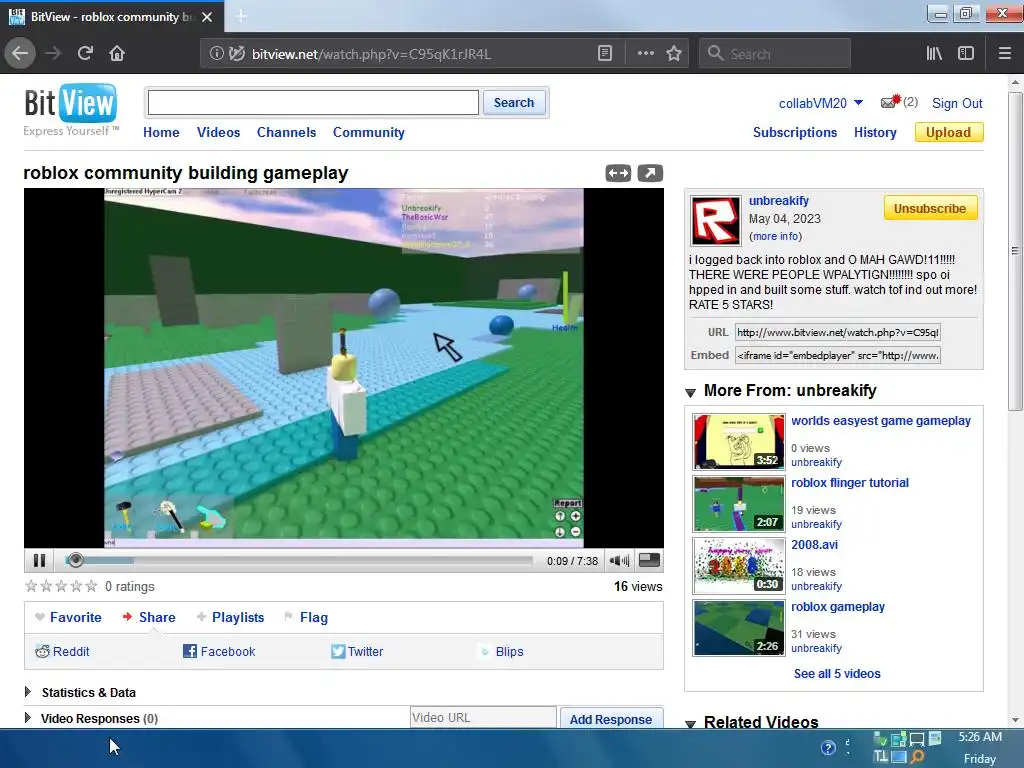Open the browser library icon
1024x768 pixels.
[x=934, y=54]
